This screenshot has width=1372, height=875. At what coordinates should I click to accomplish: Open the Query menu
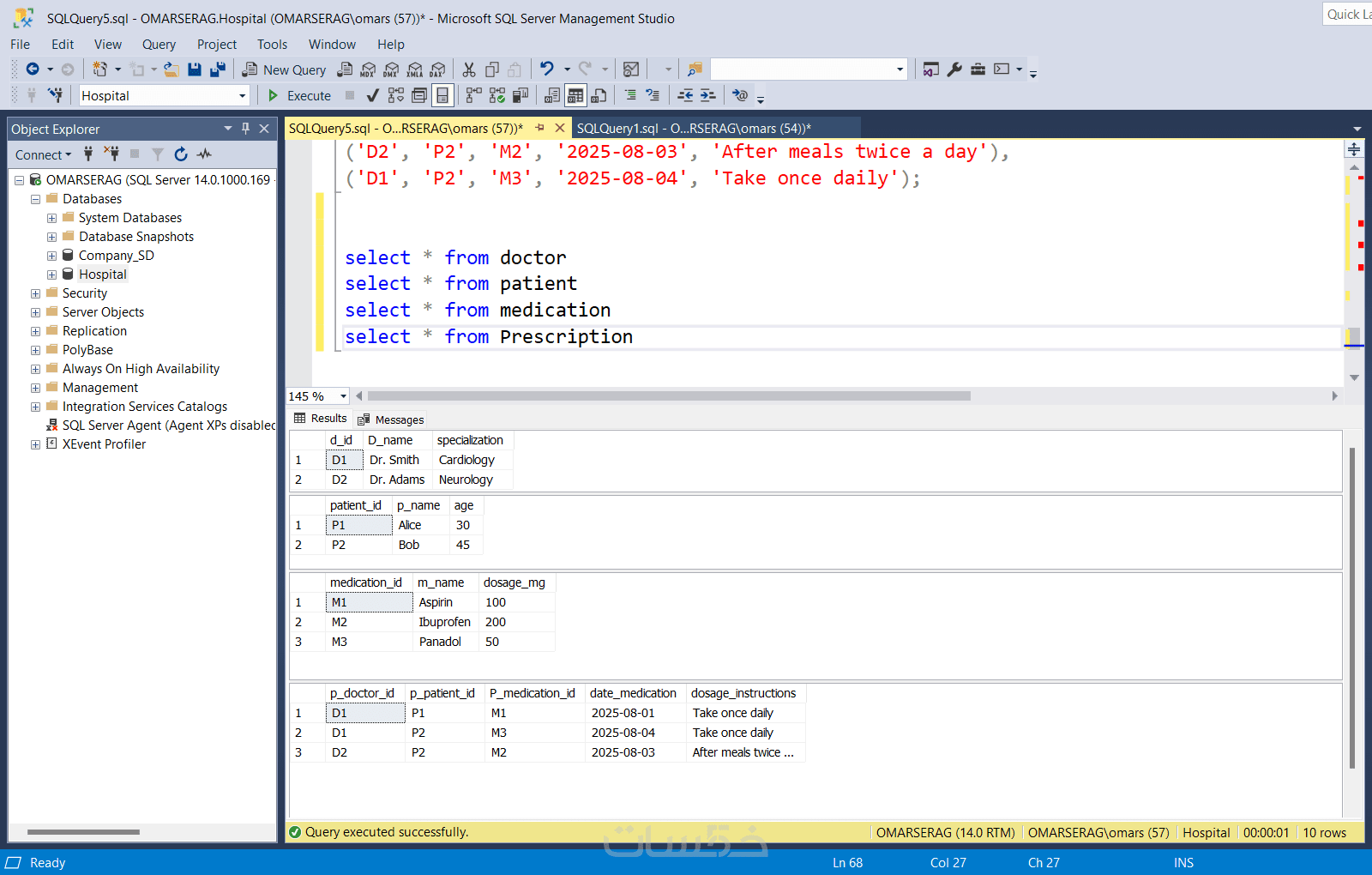pyautogui.click(x=159, y=45)
